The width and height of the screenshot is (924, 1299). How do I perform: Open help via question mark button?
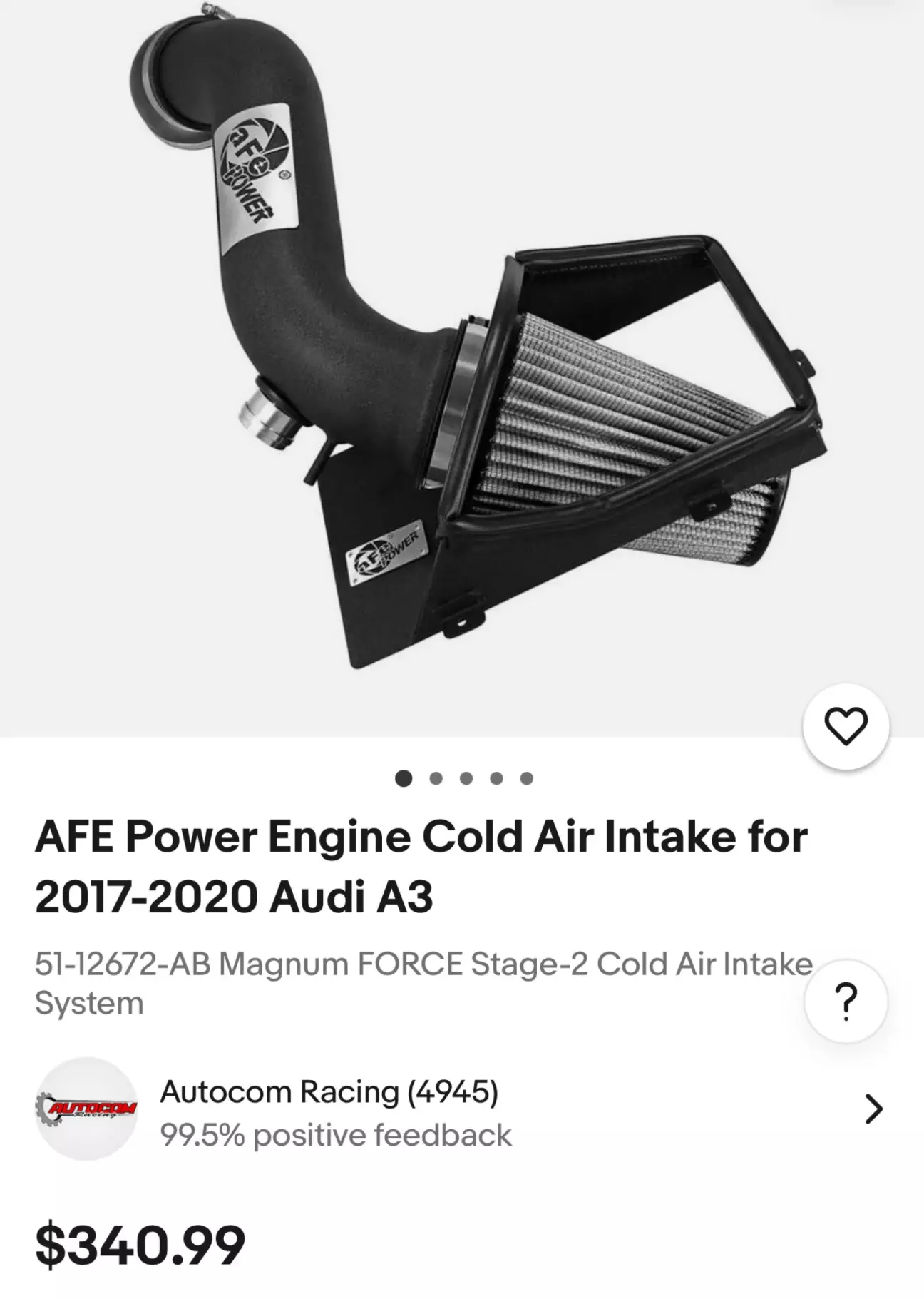[846, 1001]
